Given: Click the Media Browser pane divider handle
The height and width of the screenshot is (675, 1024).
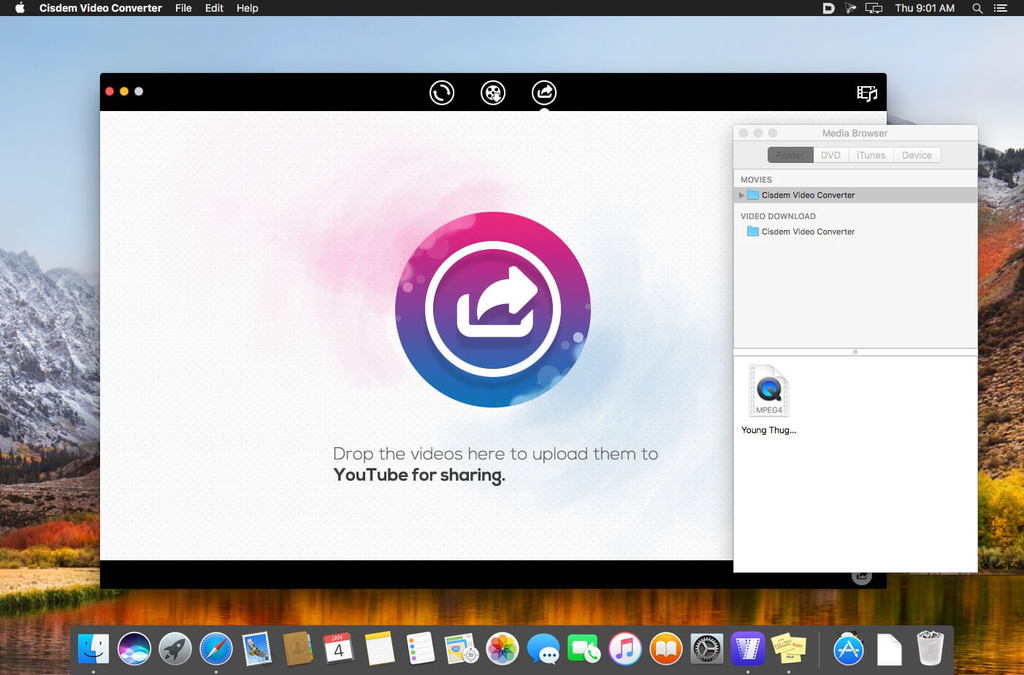Looking at the screenshot, I should pyautogui.click(x=855, y=352).
